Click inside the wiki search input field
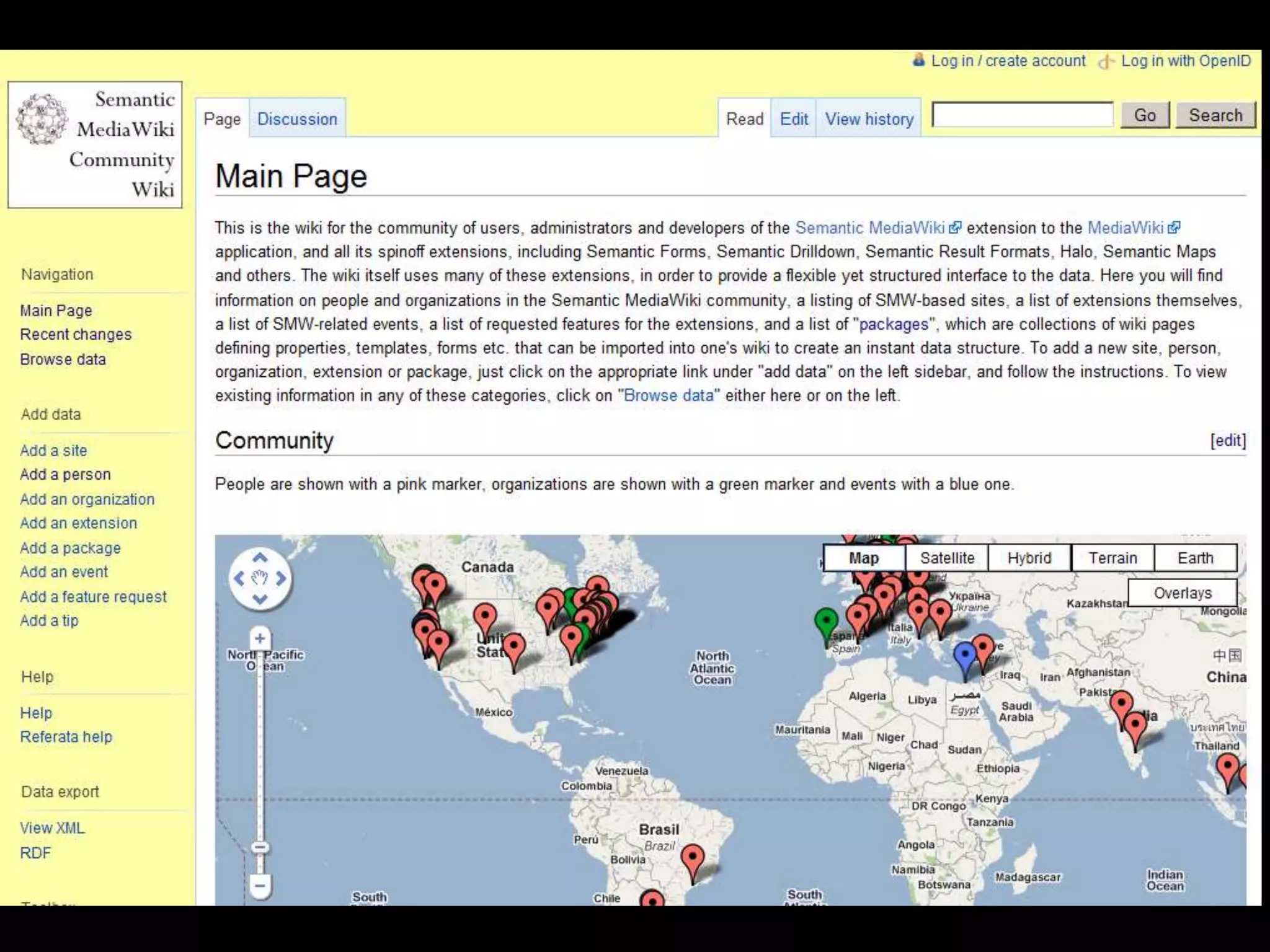 [1023, 115]
